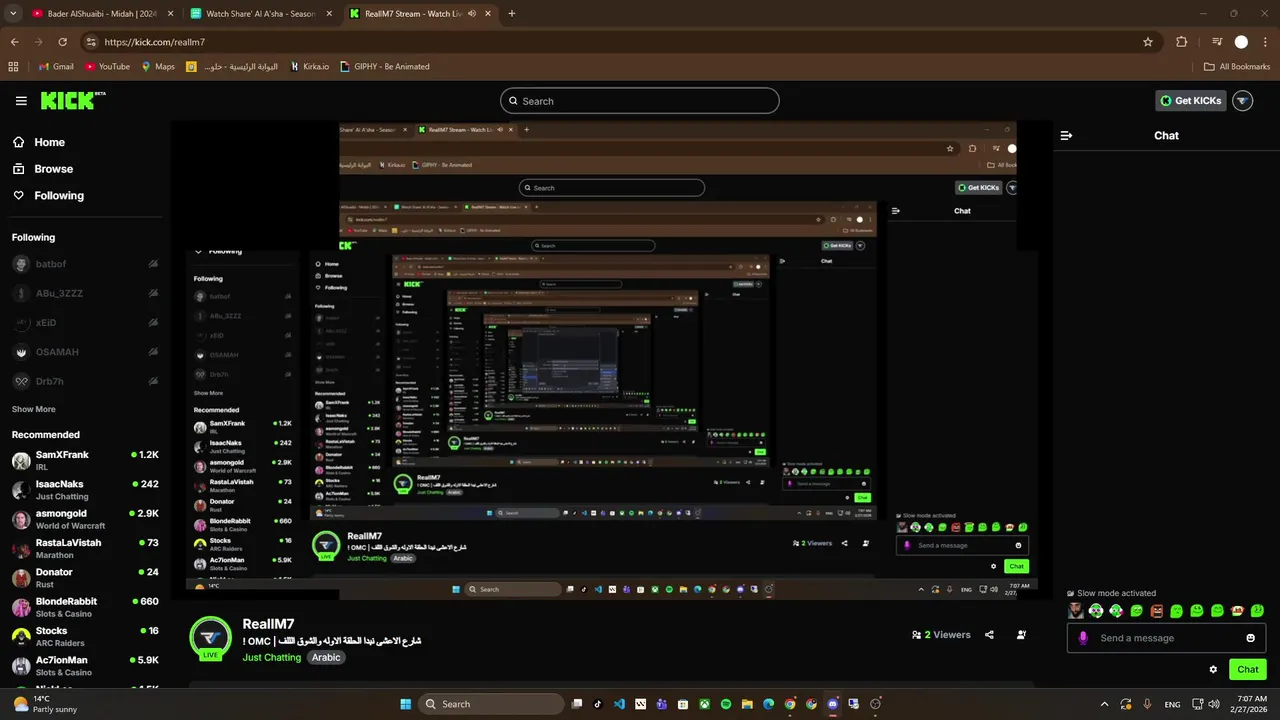Open Chrome extensions puzzle icon

tap(1181, 42)
